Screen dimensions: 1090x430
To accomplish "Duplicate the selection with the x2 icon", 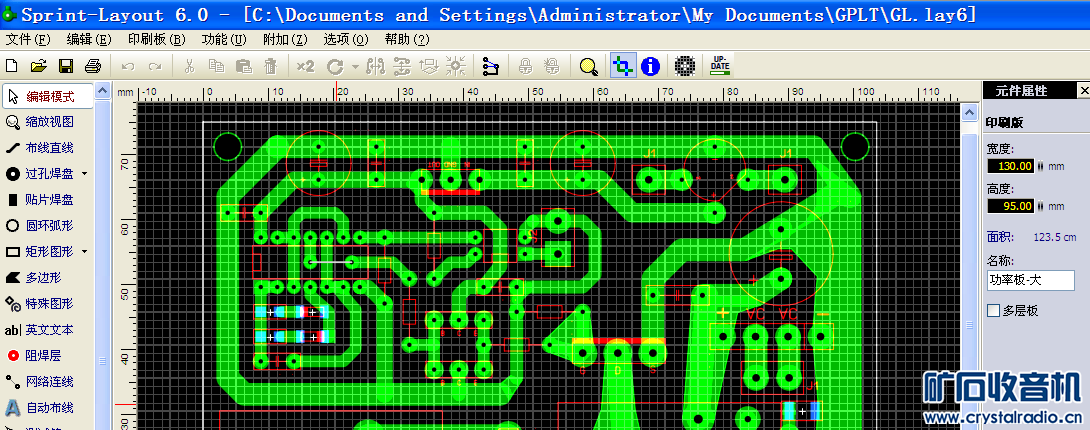I will click(305, 67).
